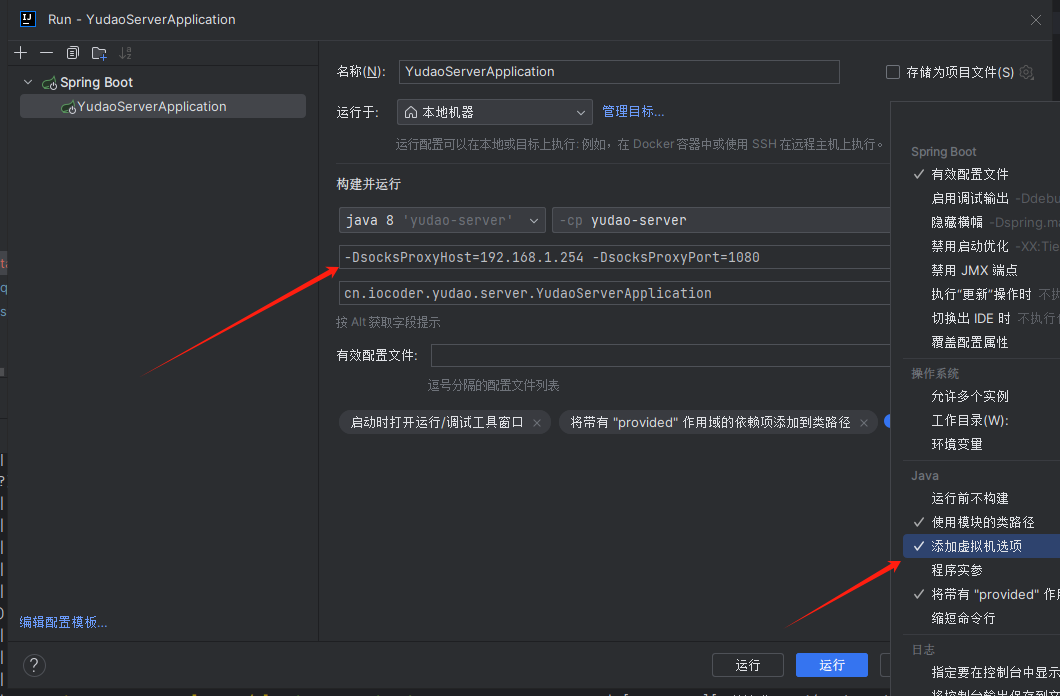
Task: Open the java 8 'yudao-server' JDK dropdown
Action: click(x=441, y=220)
